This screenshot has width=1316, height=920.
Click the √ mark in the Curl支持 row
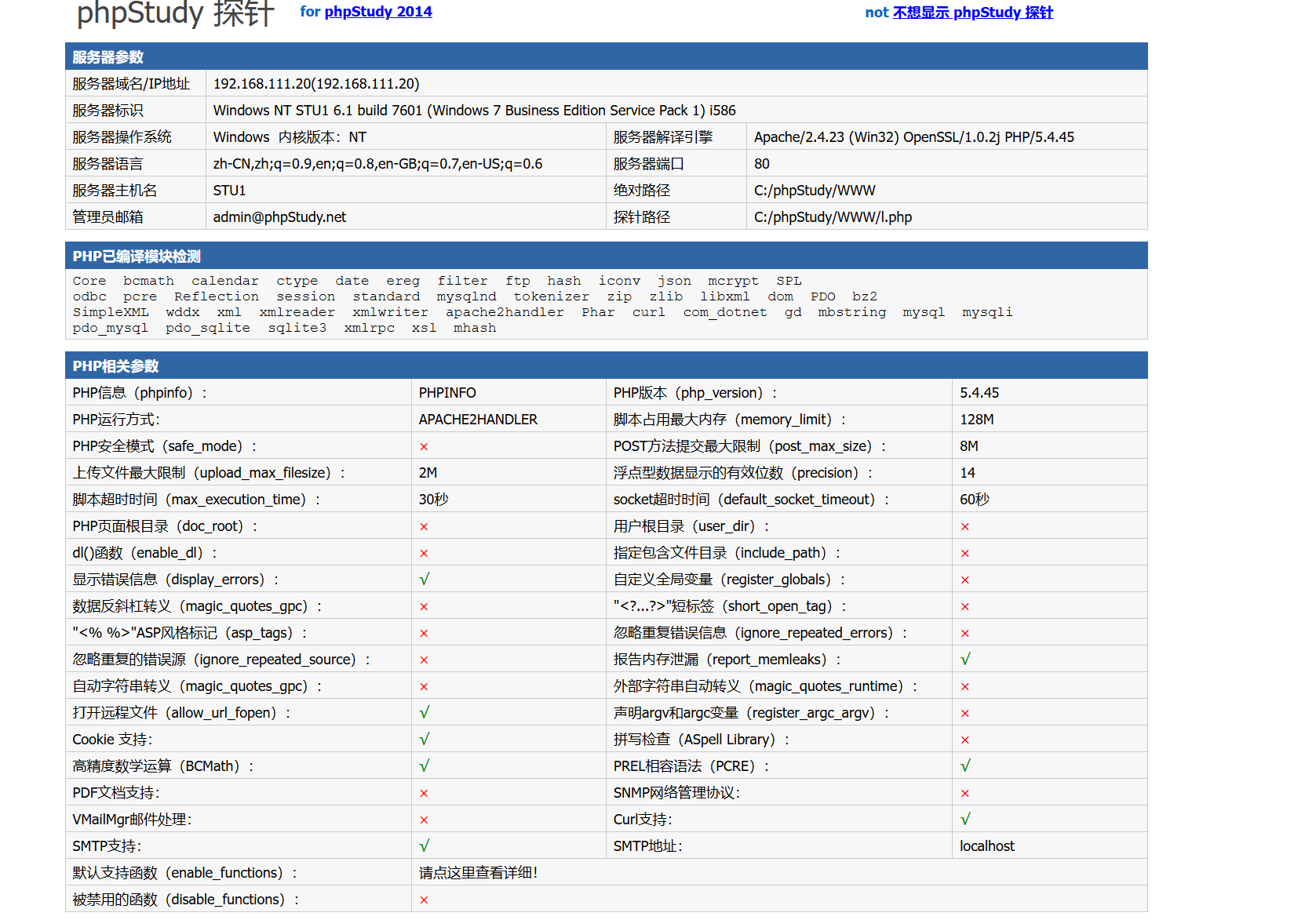(965, 820)
